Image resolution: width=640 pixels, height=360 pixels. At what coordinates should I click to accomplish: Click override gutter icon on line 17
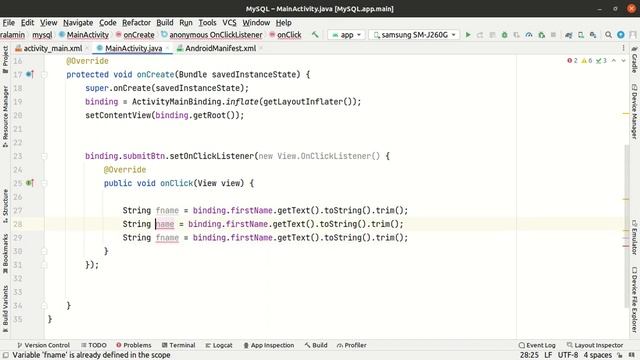point(30,74)
